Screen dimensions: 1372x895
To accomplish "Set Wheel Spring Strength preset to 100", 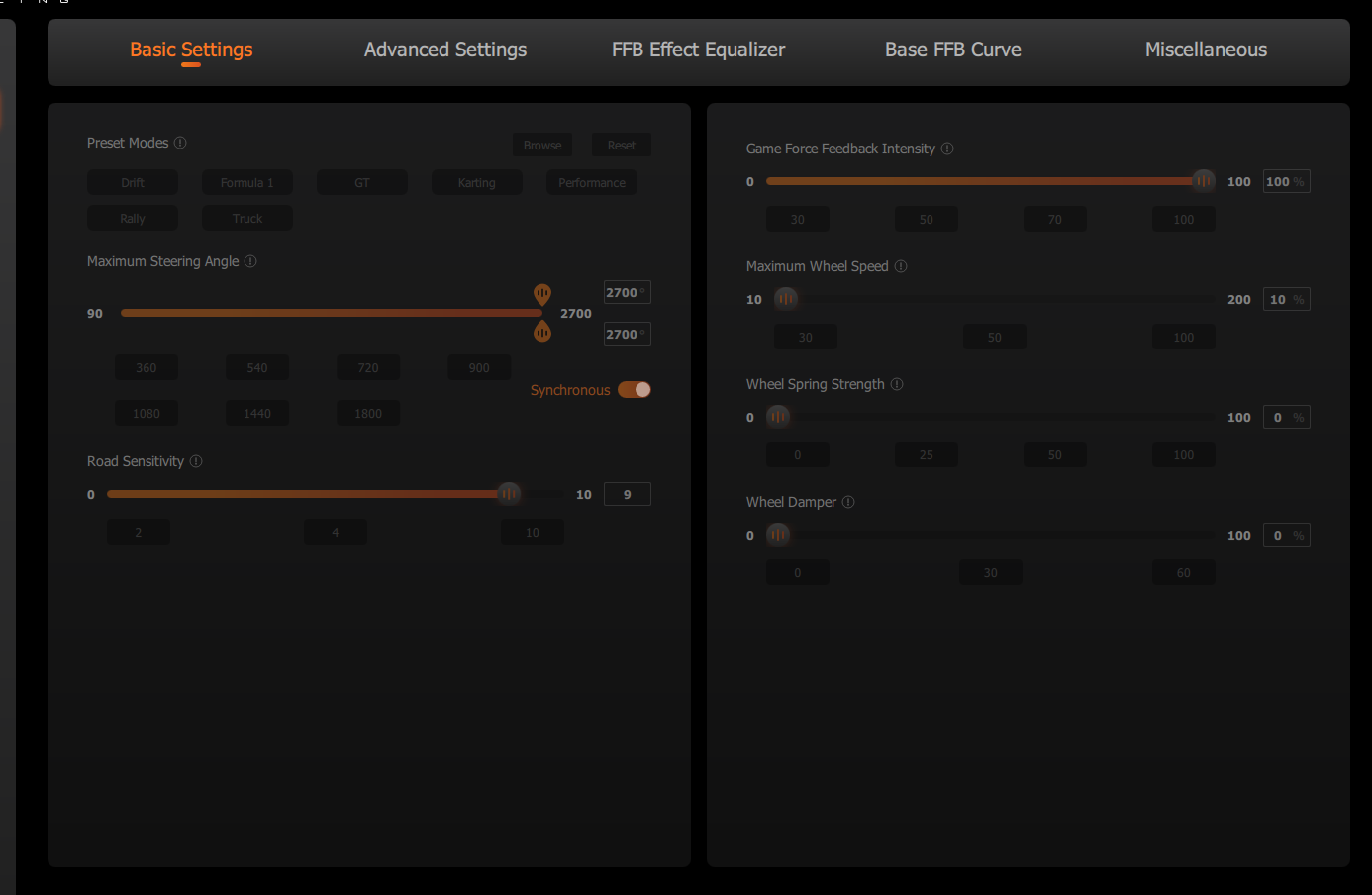I will tap(1184, 455).
